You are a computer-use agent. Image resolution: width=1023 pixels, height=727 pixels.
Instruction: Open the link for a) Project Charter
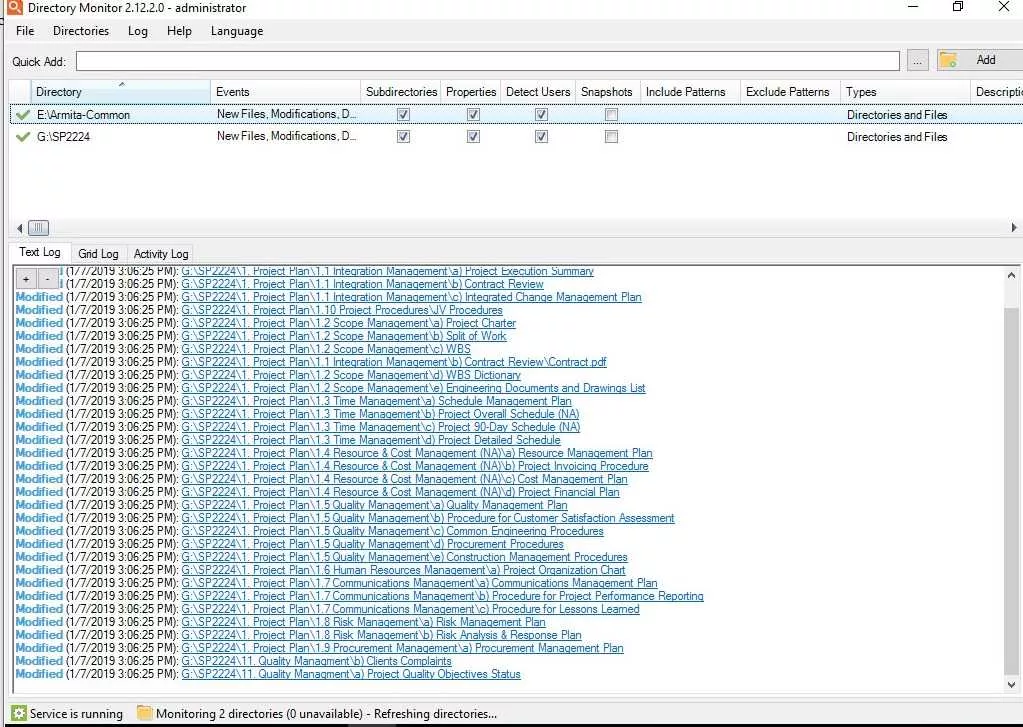click(348, 323)
